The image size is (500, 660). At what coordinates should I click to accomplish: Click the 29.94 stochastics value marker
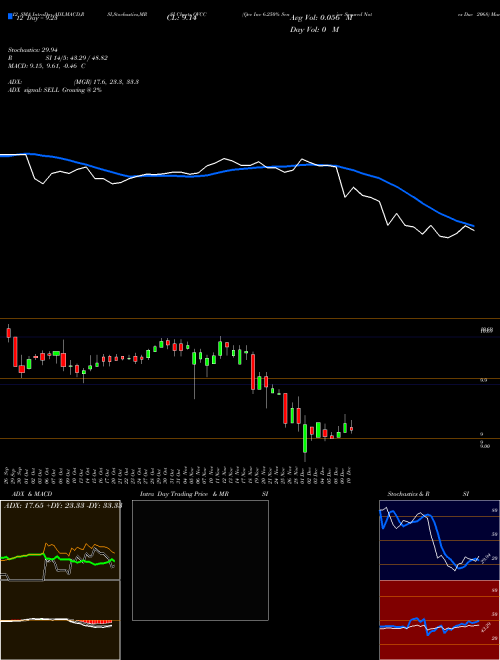tap(486, 558)
